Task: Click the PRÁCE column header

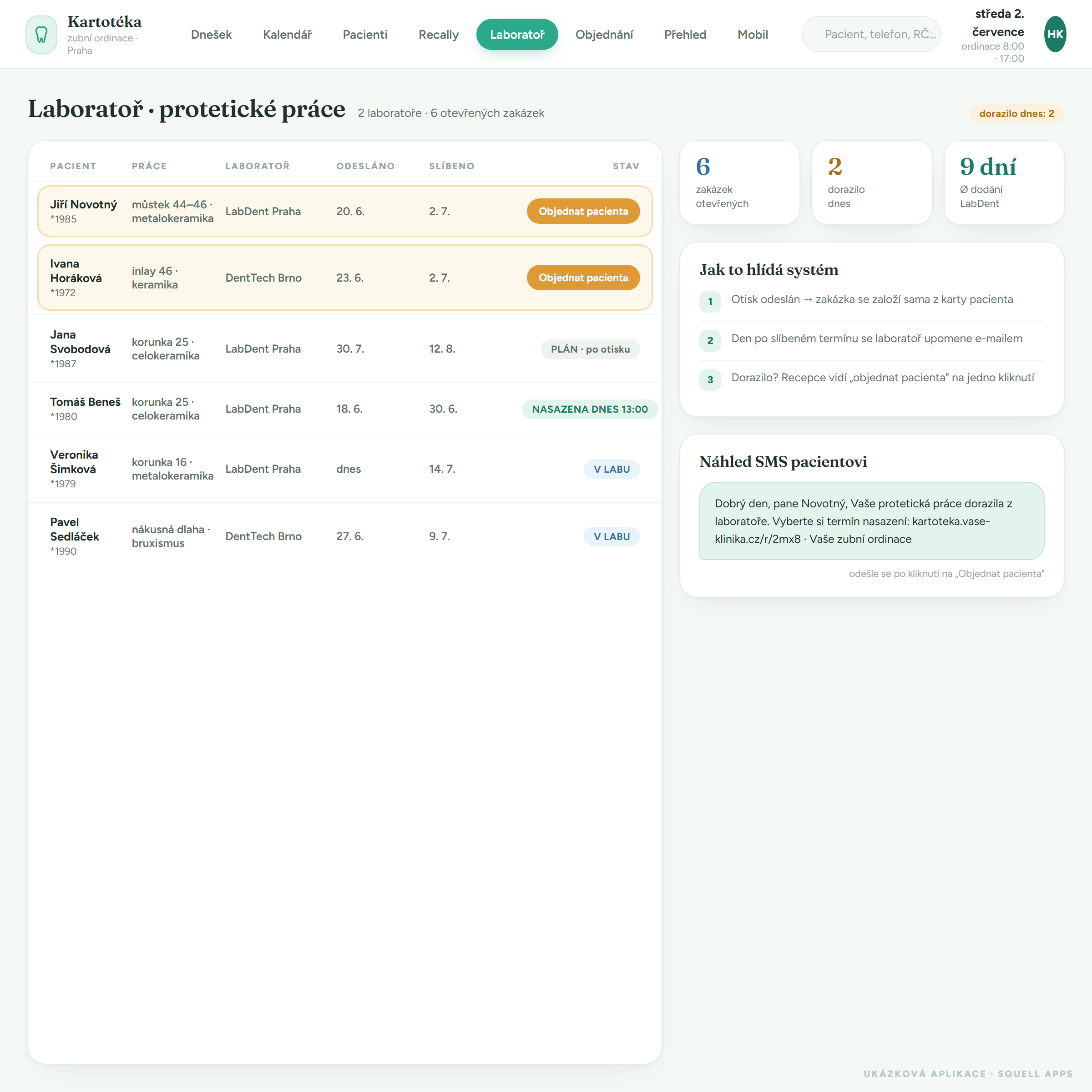Action: click(149, 166)
